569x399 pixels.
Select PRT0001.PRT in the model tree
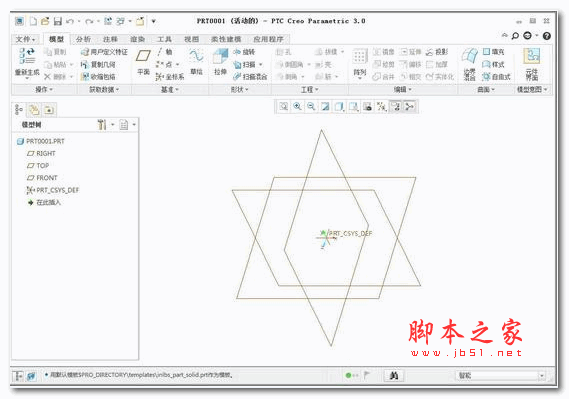coord(41,141)
